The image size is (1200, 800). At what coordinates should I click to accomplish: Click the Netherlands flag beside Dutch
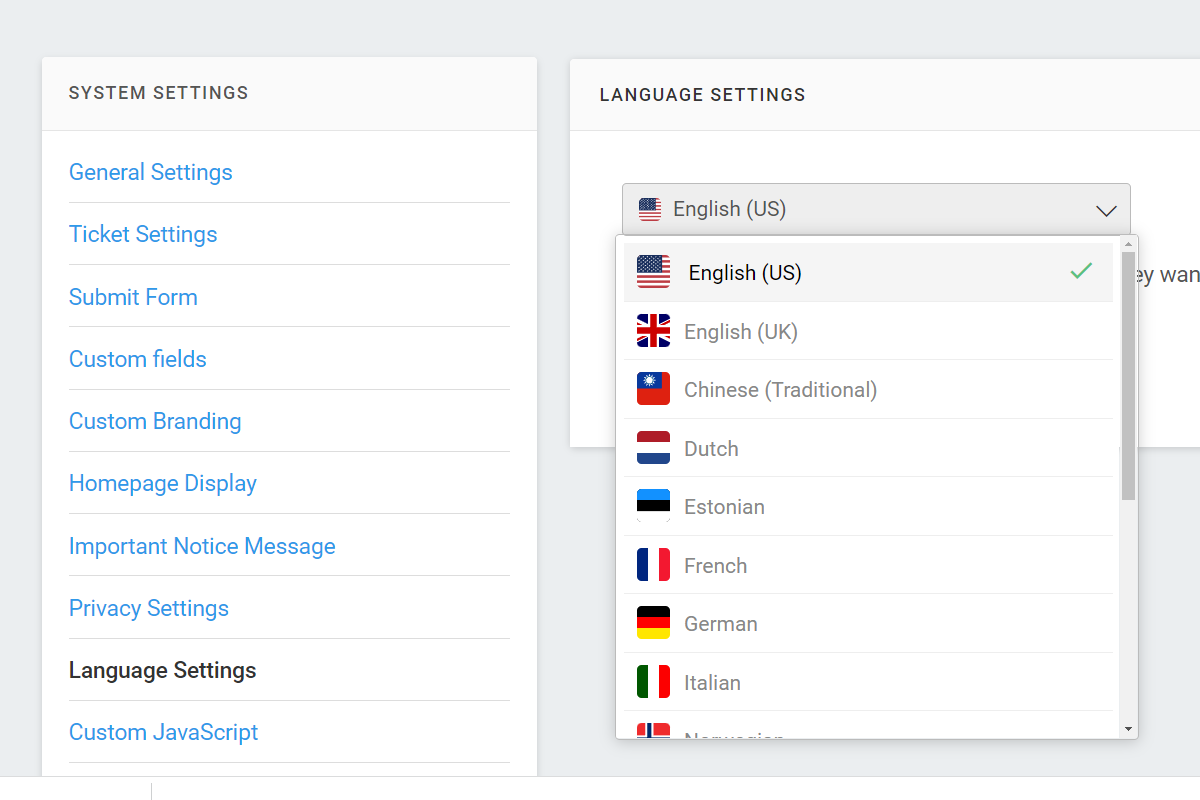point(653,448)
